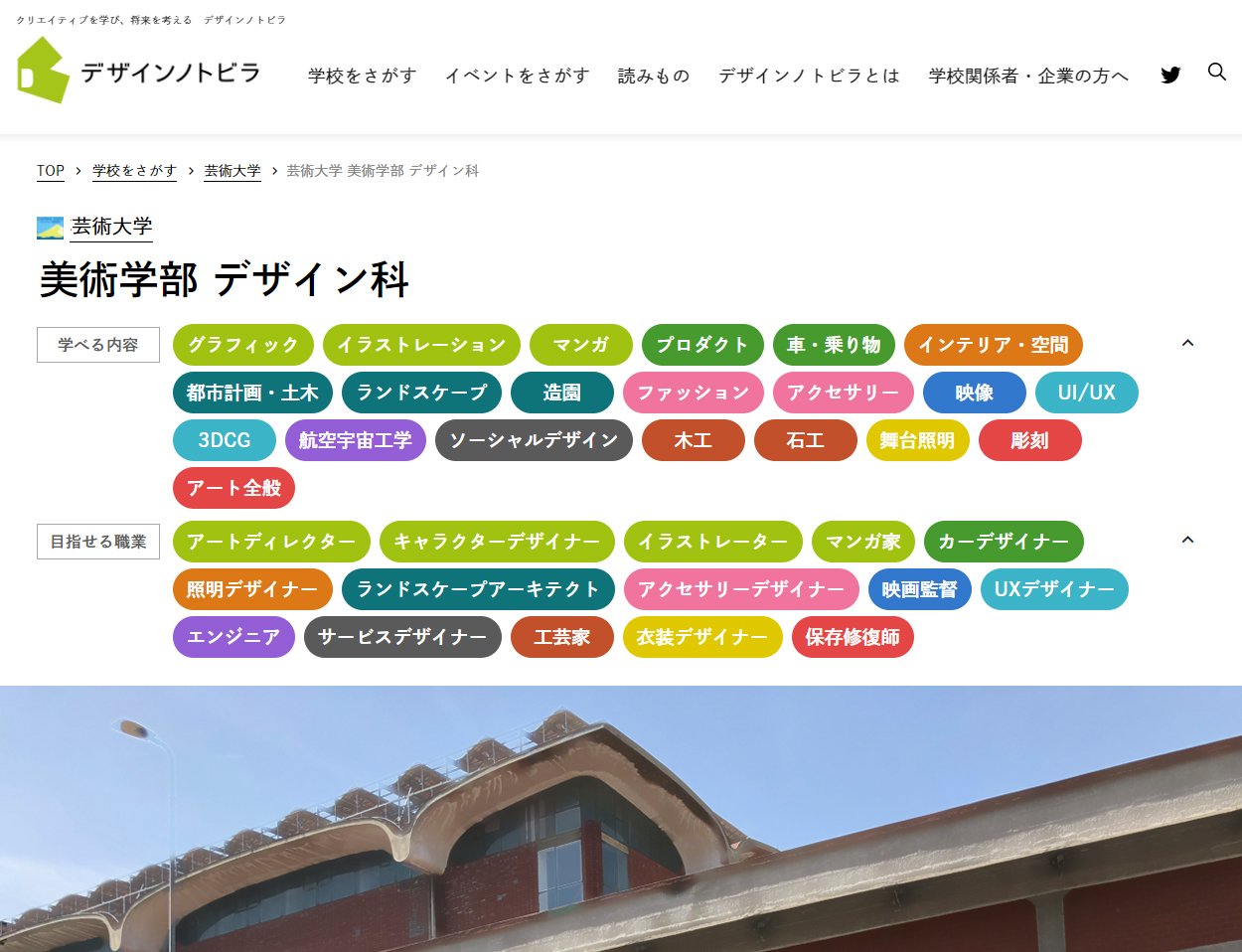
Task: Open the Twitter bird icon link
Action: [1170, 75]
